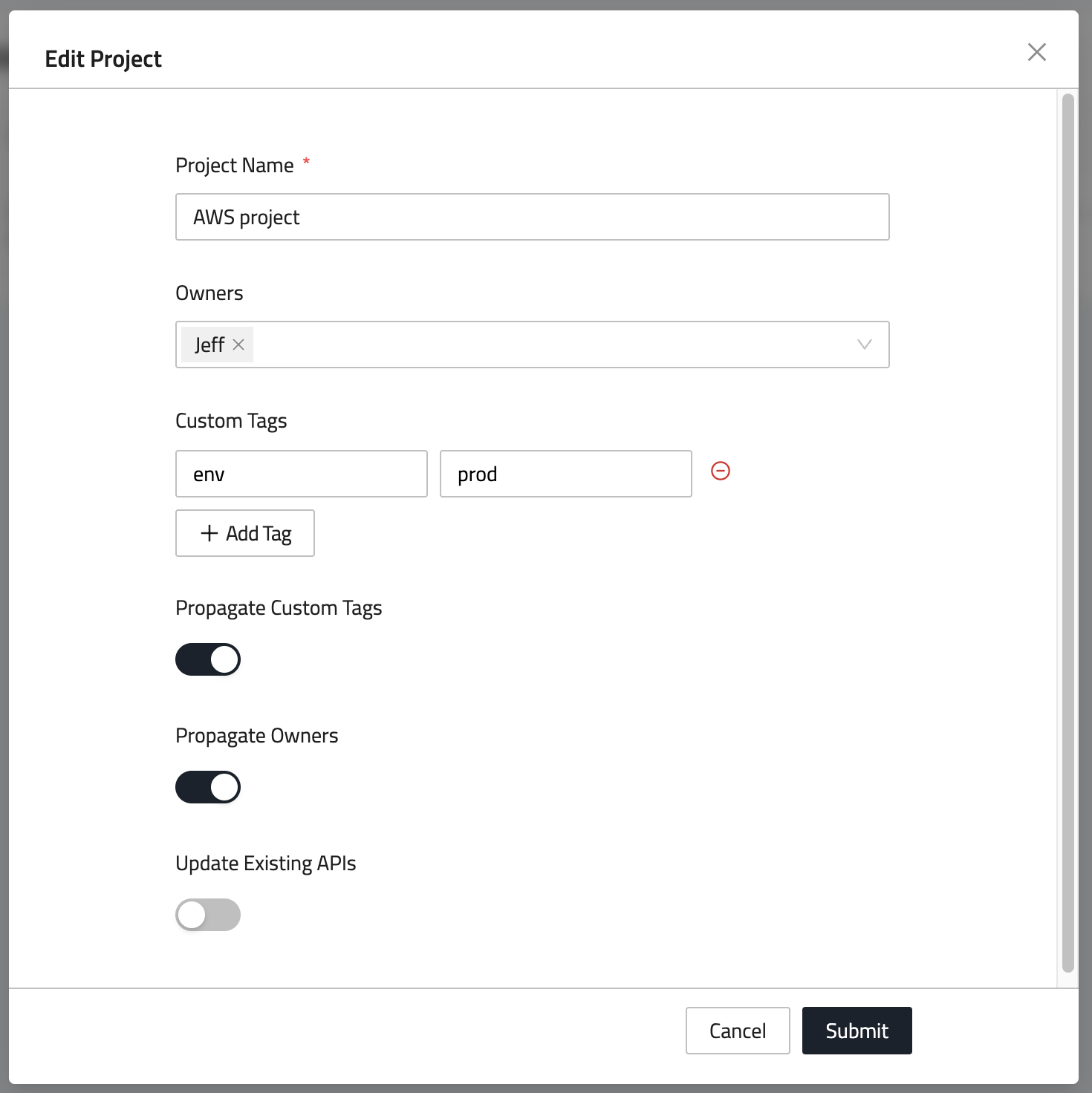The width and height of the screenshot is (1092, 1093).
Task: Click the dialog's vertical scrollbar
Action: pyautogui.click(x=1068, y=532)
